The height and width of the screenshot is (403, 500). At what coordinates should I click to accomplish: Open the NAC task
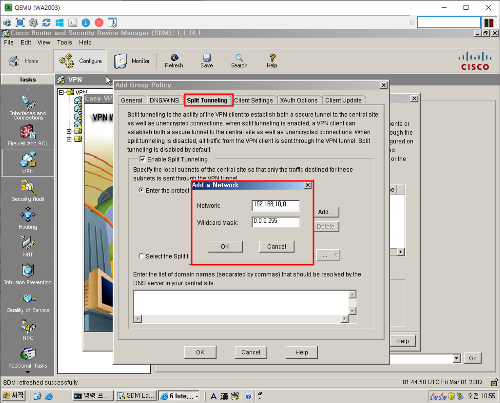coord(28,330)
